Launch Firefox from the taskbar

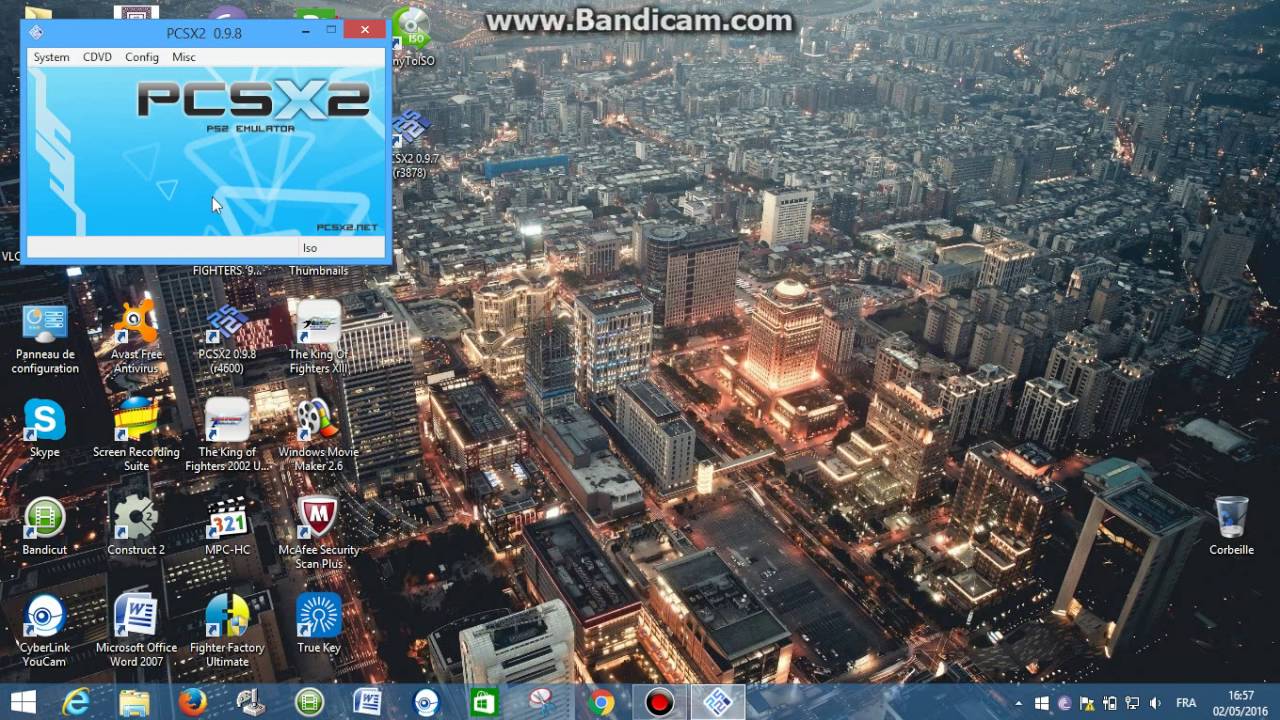coord(192,702)
